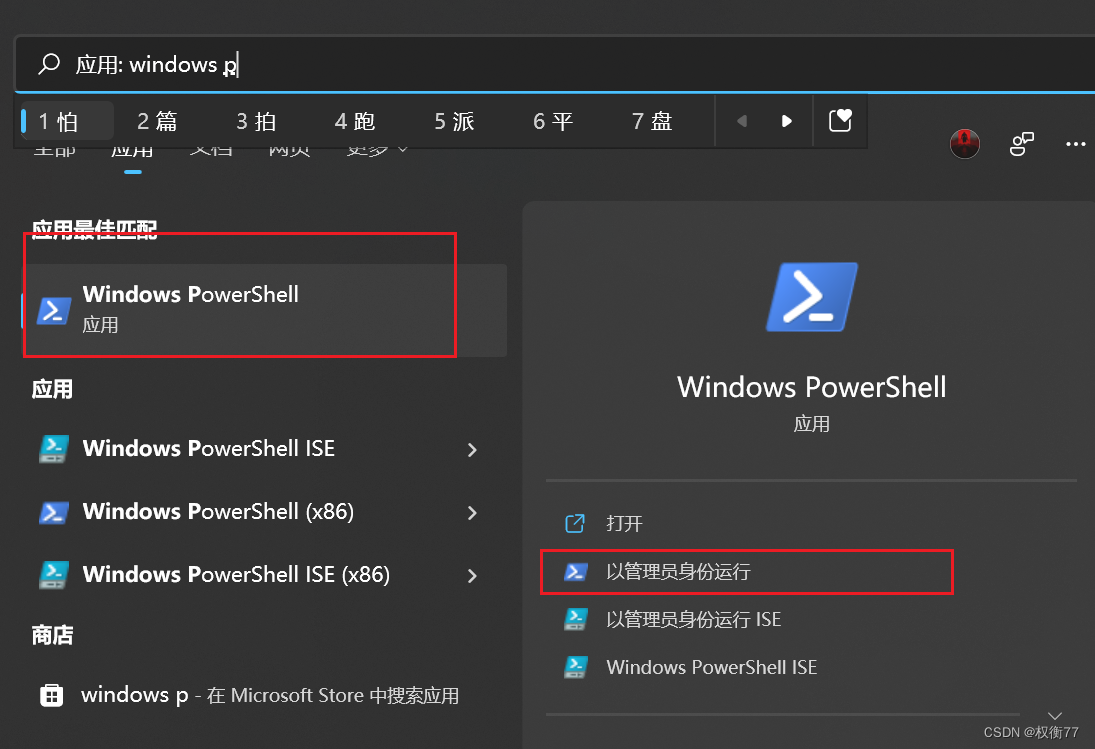Click icon beside details-pane Windows PowerShell ISE
This screenshot has width=1095, height=749.
point(575,667)
